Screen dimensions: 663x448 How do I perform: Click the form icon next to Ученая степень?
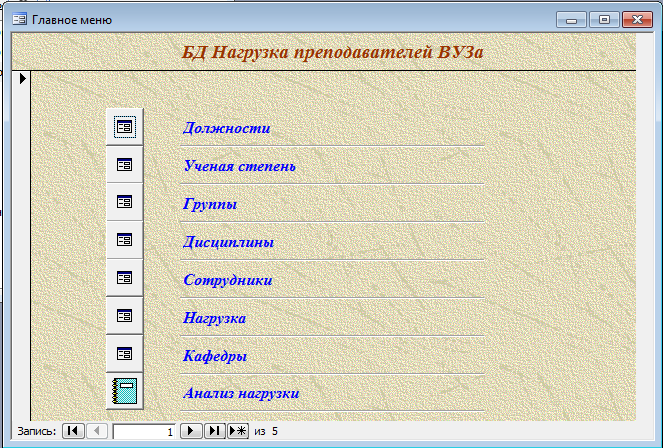coord(124,165)
